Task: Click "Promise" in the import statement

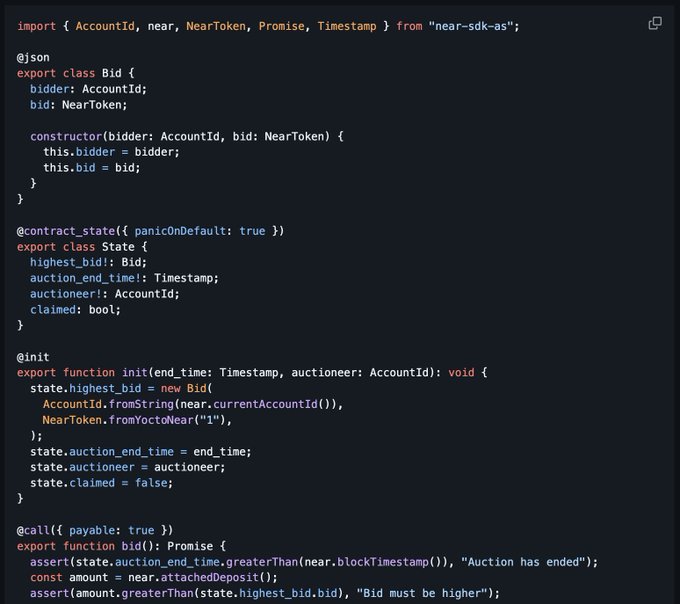Action: coord(281,26)
